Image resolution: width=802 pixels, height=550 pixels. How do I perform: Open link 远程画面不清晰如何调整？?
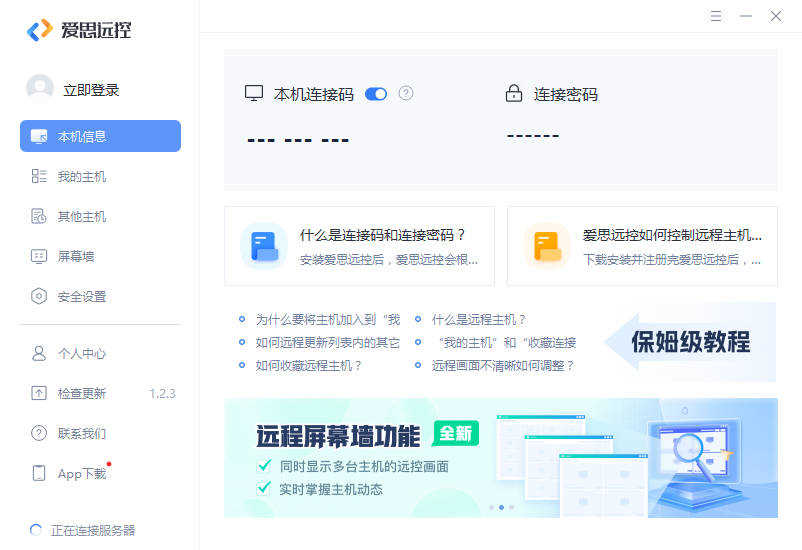coord(503,365)
